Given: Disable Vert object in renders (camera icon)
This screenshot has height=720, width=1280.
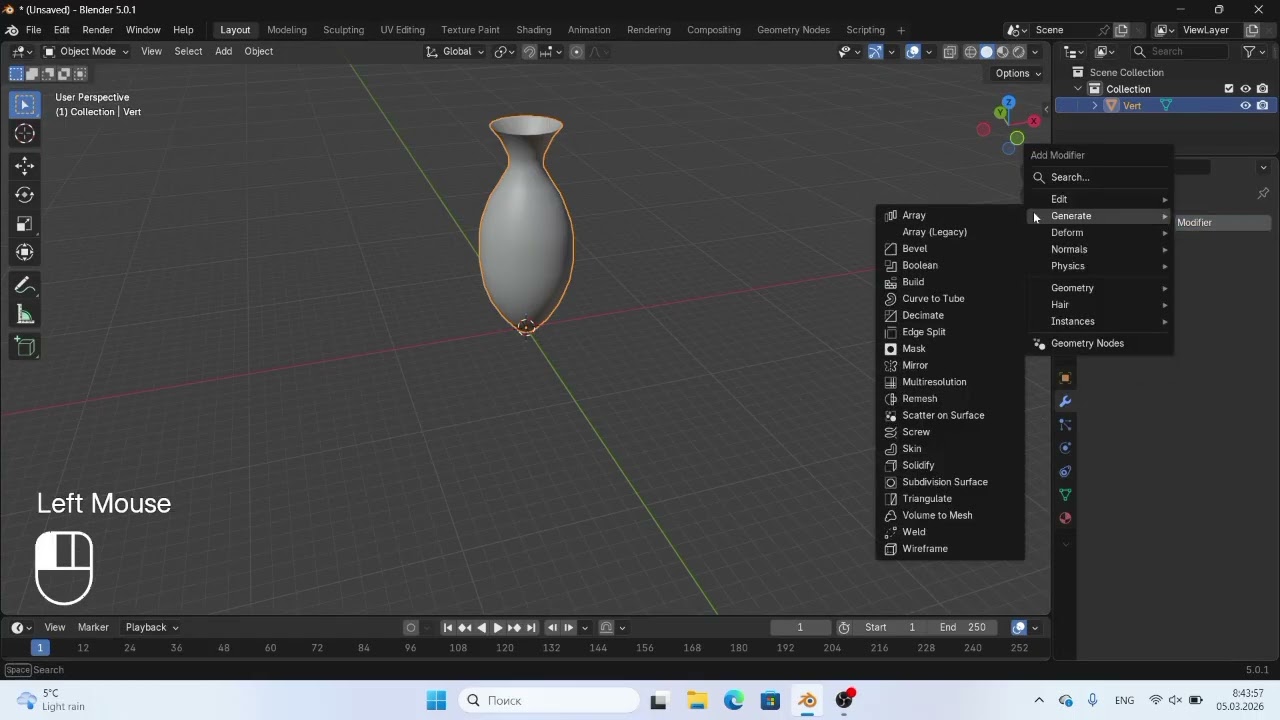Looking at the screenshot, I should [1263, 106].
